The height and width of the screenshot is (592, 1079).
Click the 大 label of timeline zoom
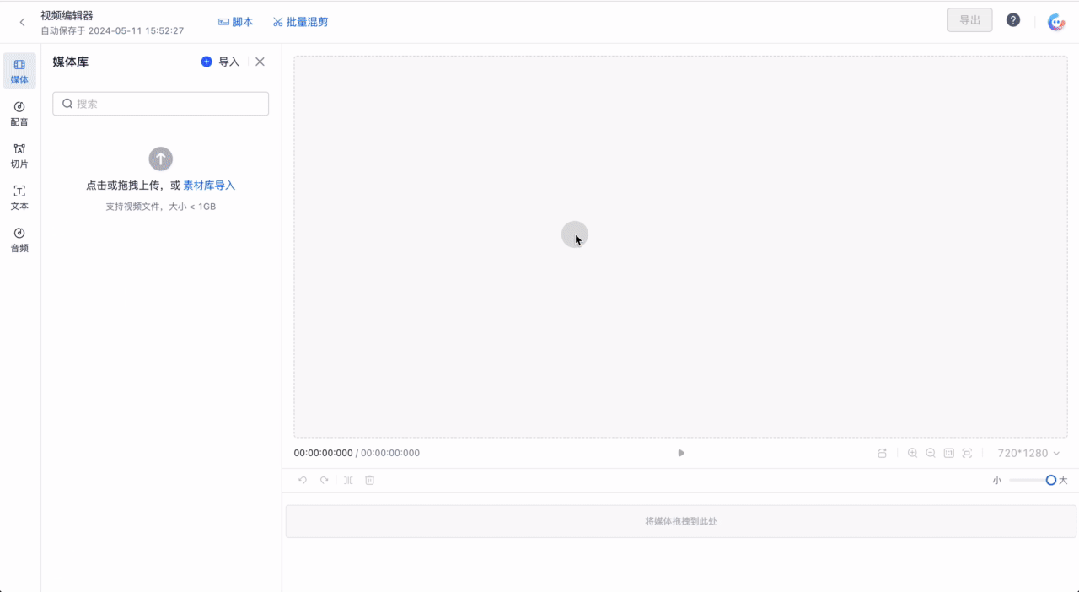[x=1063, y=480]
